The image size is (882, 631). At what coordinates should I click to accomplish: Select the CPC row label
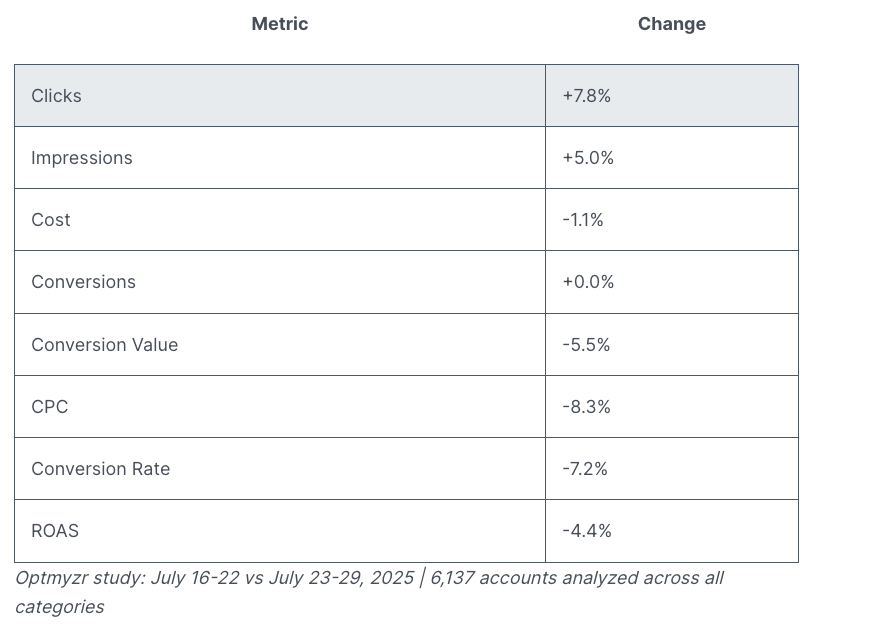(50, 407)
